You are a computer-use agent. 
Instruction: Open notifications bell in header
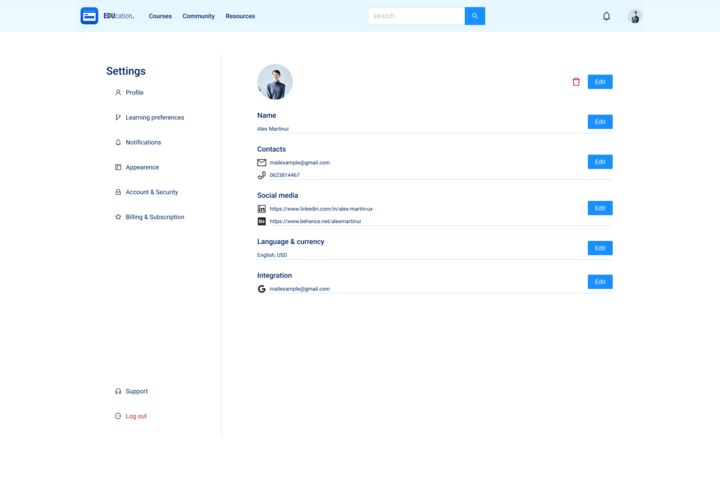pyautogui.click(x=606, y=16)
